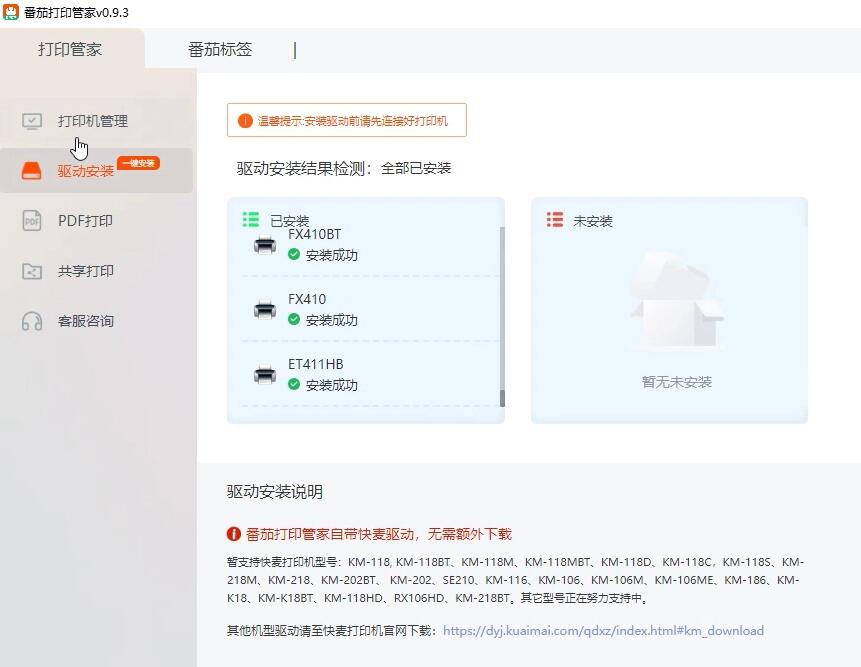Open the kuaimai driver download link
Image resolution: width=861 pixels, height=667 pixels.
click(x=603, y=631)
